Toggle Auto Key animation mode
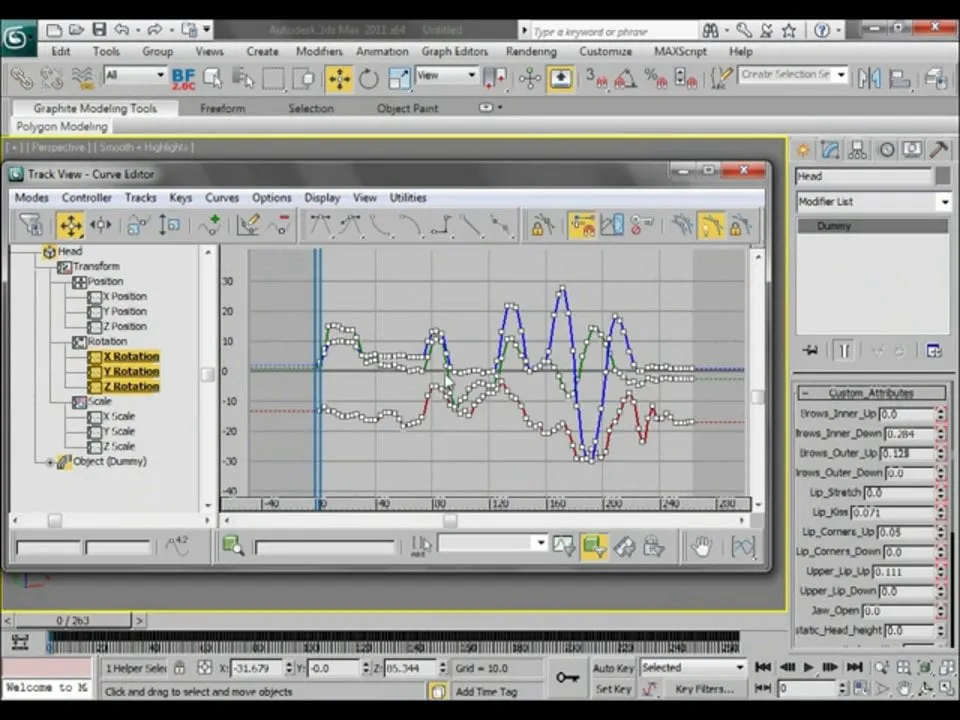This screenshot has height=720, width=960. pyautogui.click(x=613, y=668)
